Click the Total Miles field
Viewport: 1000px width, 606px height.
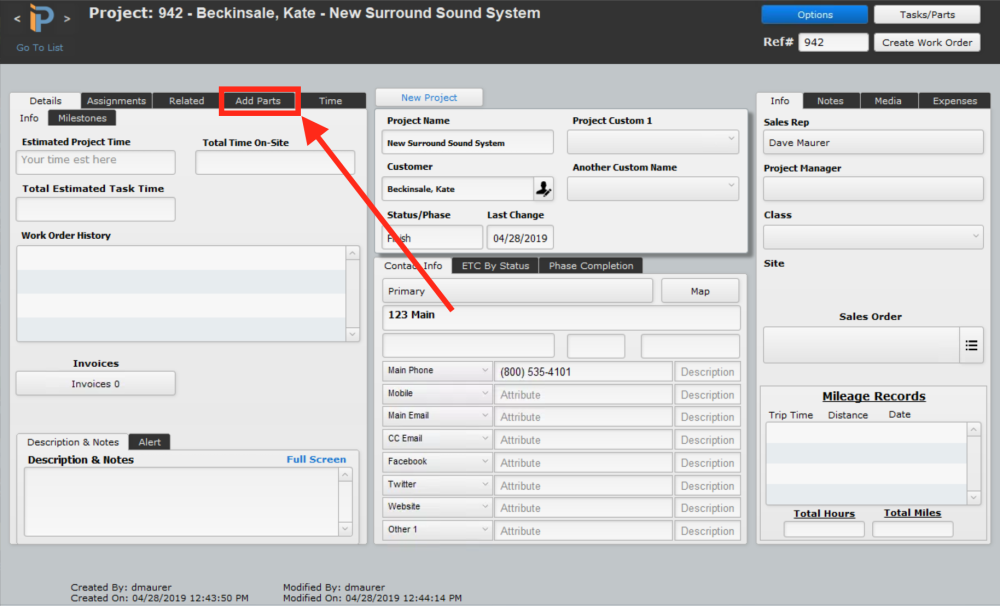(x=913, y=529)
